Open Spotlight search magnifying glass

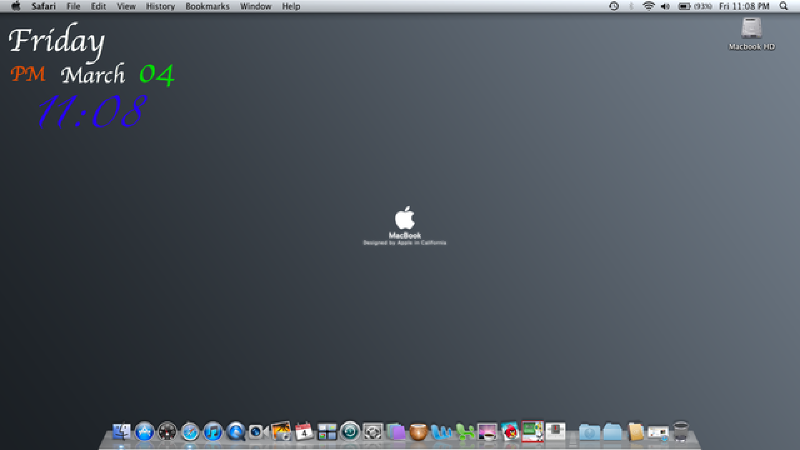pos(784,6)
